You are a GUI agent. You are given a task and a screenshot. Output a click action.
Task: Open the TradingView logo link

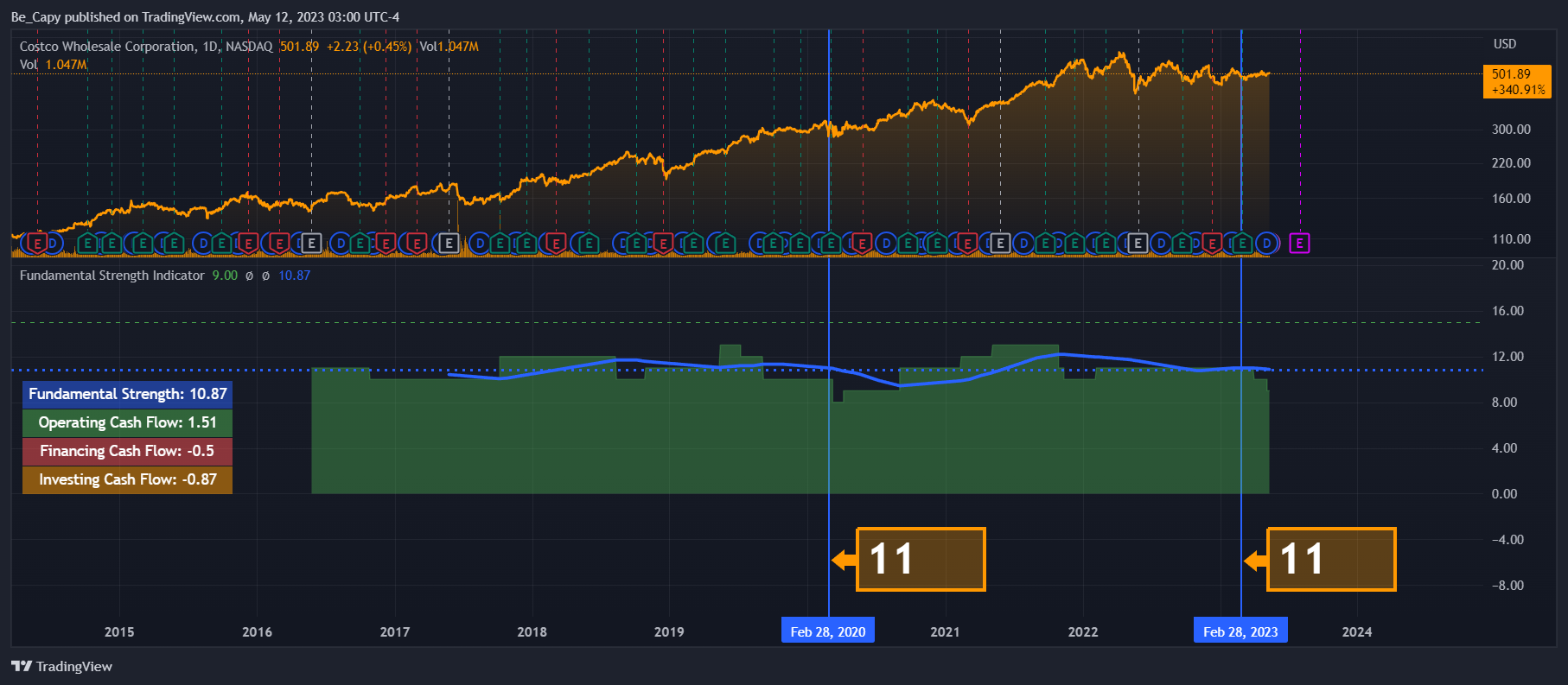(61, 666)
